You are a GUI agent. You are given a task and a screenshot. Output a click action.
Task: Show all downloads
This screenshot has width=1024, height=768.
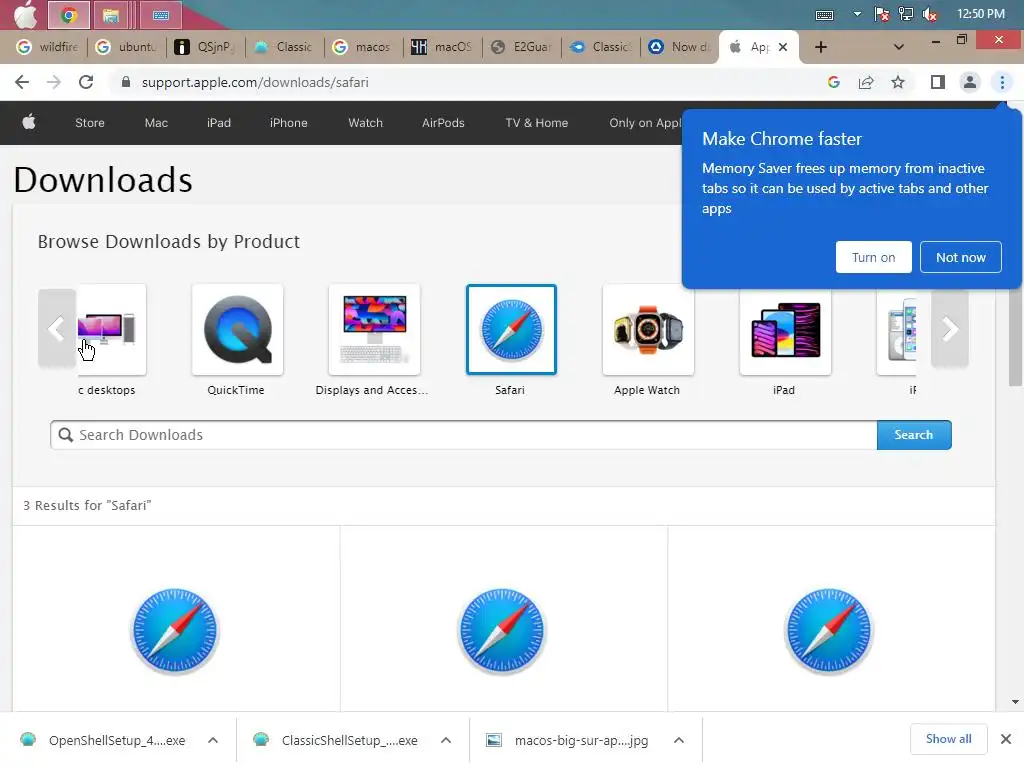click(948, 739)
